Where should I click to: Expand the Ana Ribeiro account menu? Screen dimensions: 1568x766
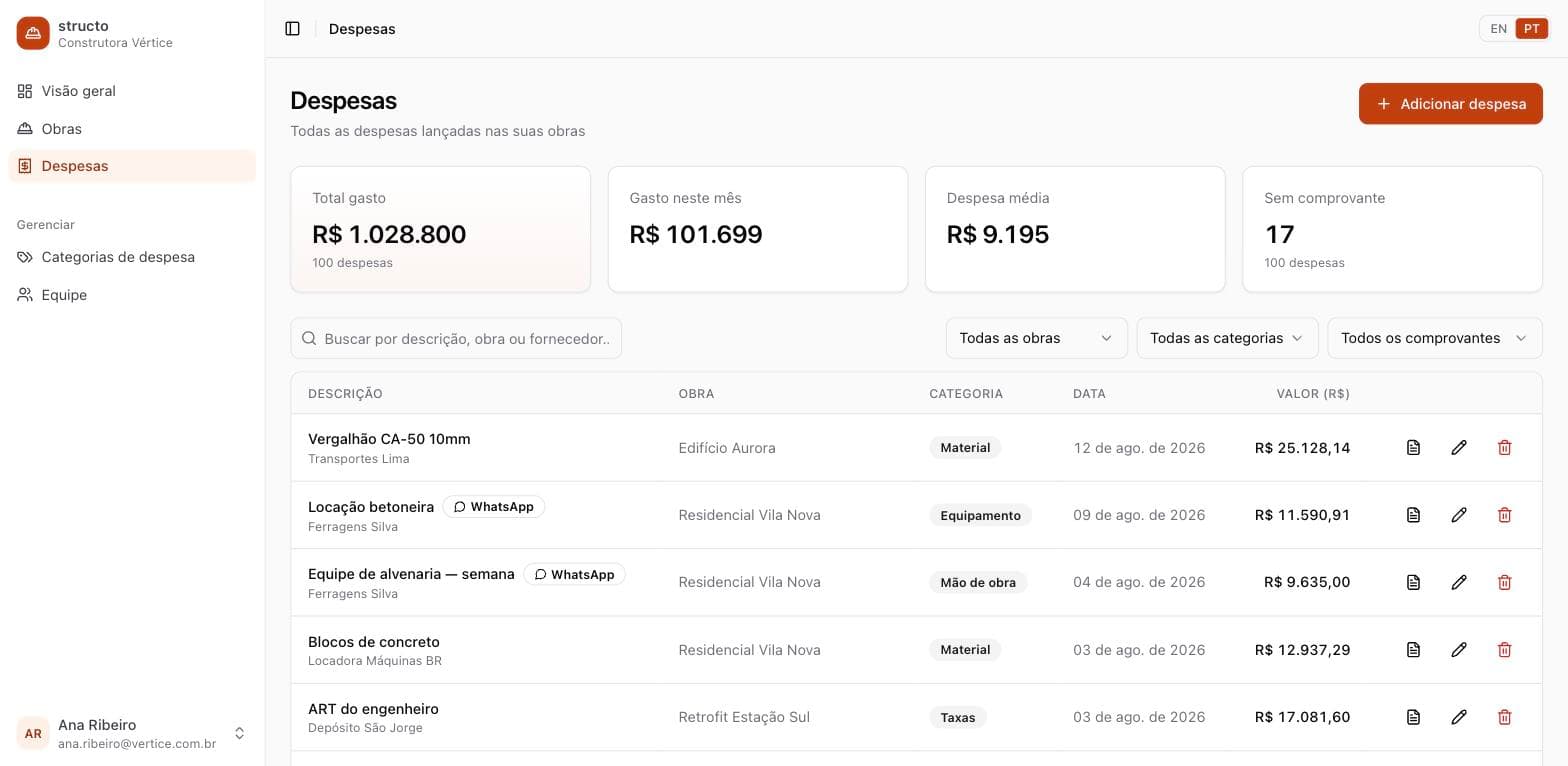click(x=132, y=733)
